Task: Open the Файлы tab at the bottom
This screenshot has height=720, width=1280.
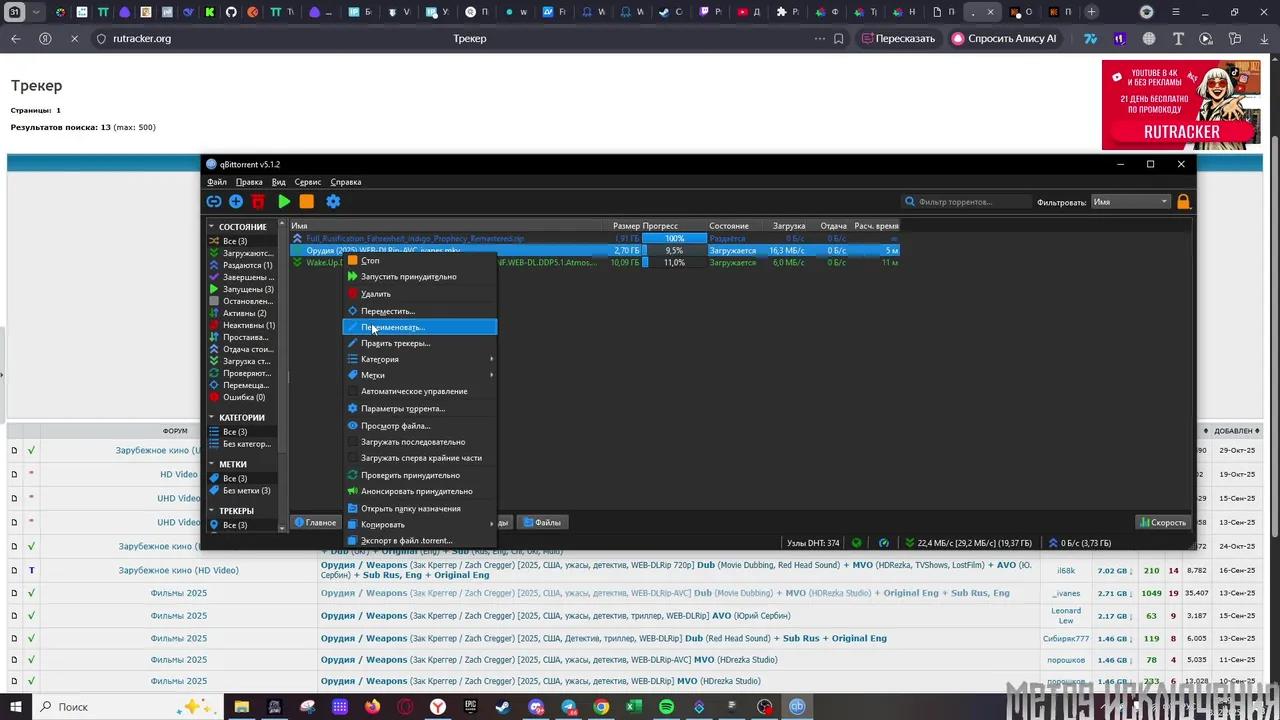Action: 543,522
